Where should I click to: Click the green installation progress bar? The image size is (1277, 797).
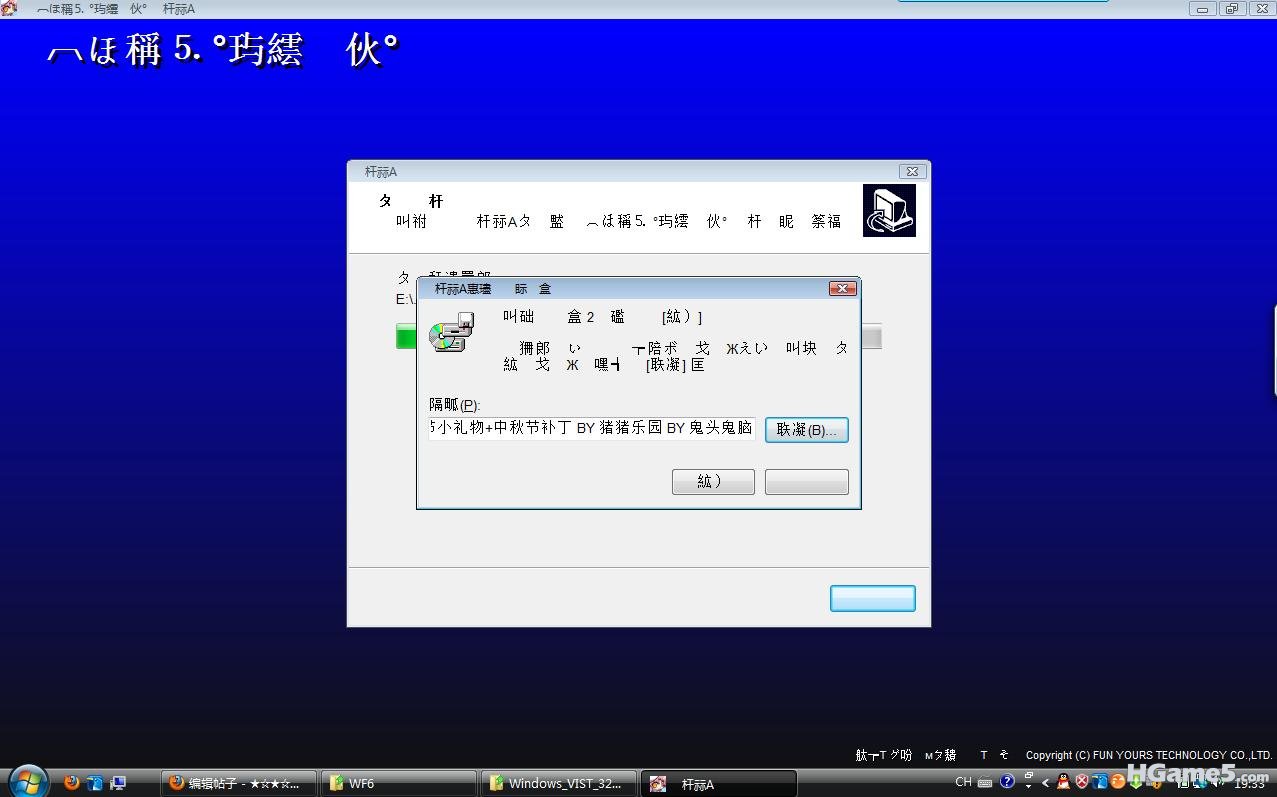pyautogui.click(x=406, y=337)
